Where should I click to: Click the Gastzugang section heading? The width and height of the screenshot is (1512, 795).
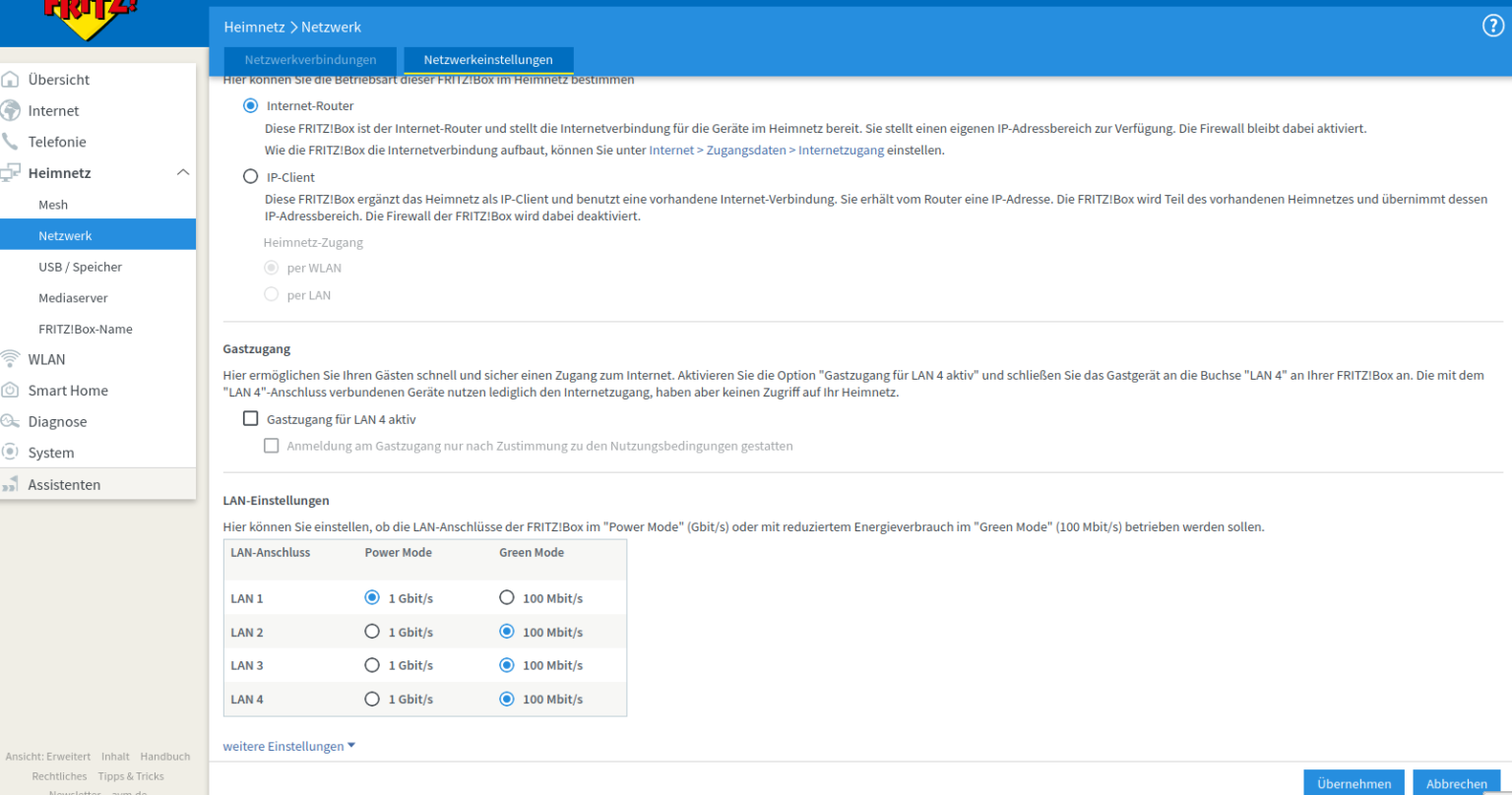257,349
